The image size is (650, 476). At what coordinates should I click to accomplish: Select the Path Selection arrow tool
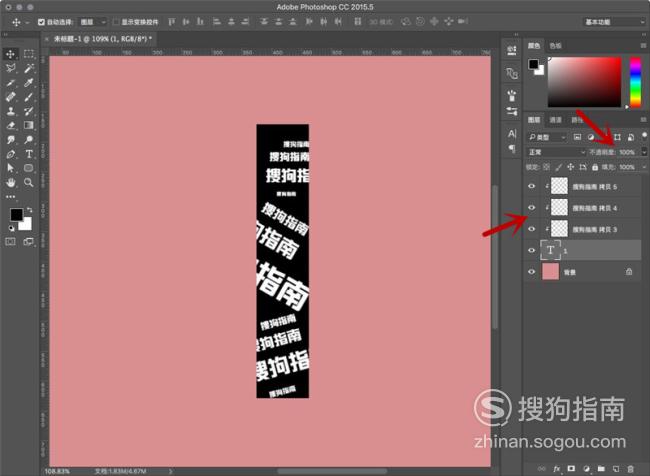click(10, 168)
